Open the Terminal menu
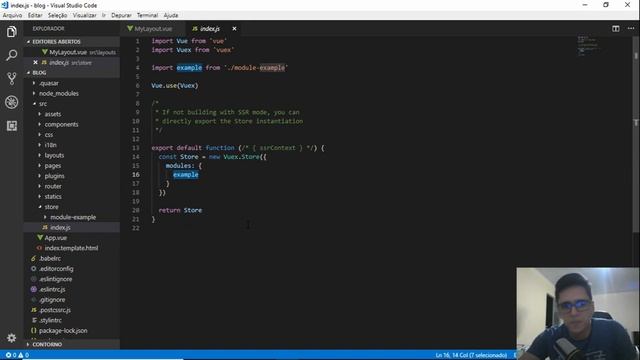This screenshot has height=360, width=640. (147, 15)
